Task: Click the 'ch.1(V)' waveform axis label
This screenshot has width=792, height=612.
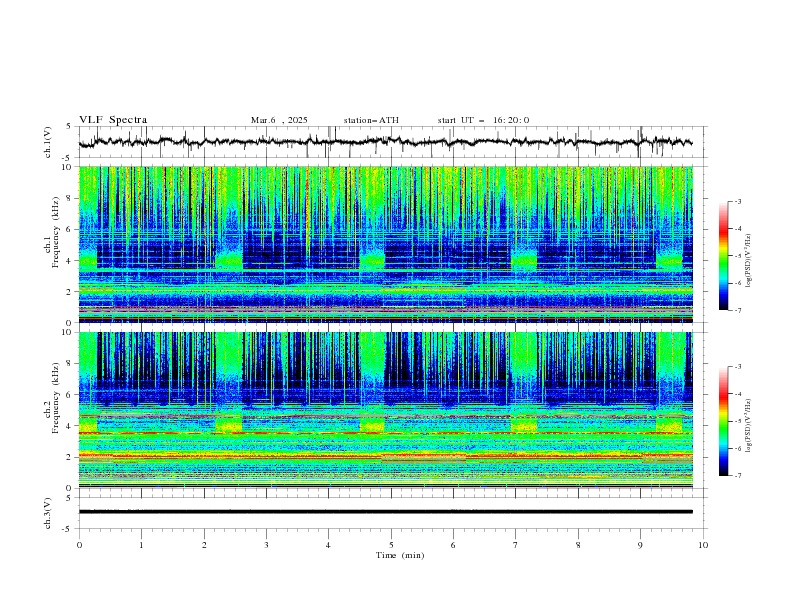Action: click(48, 142)
